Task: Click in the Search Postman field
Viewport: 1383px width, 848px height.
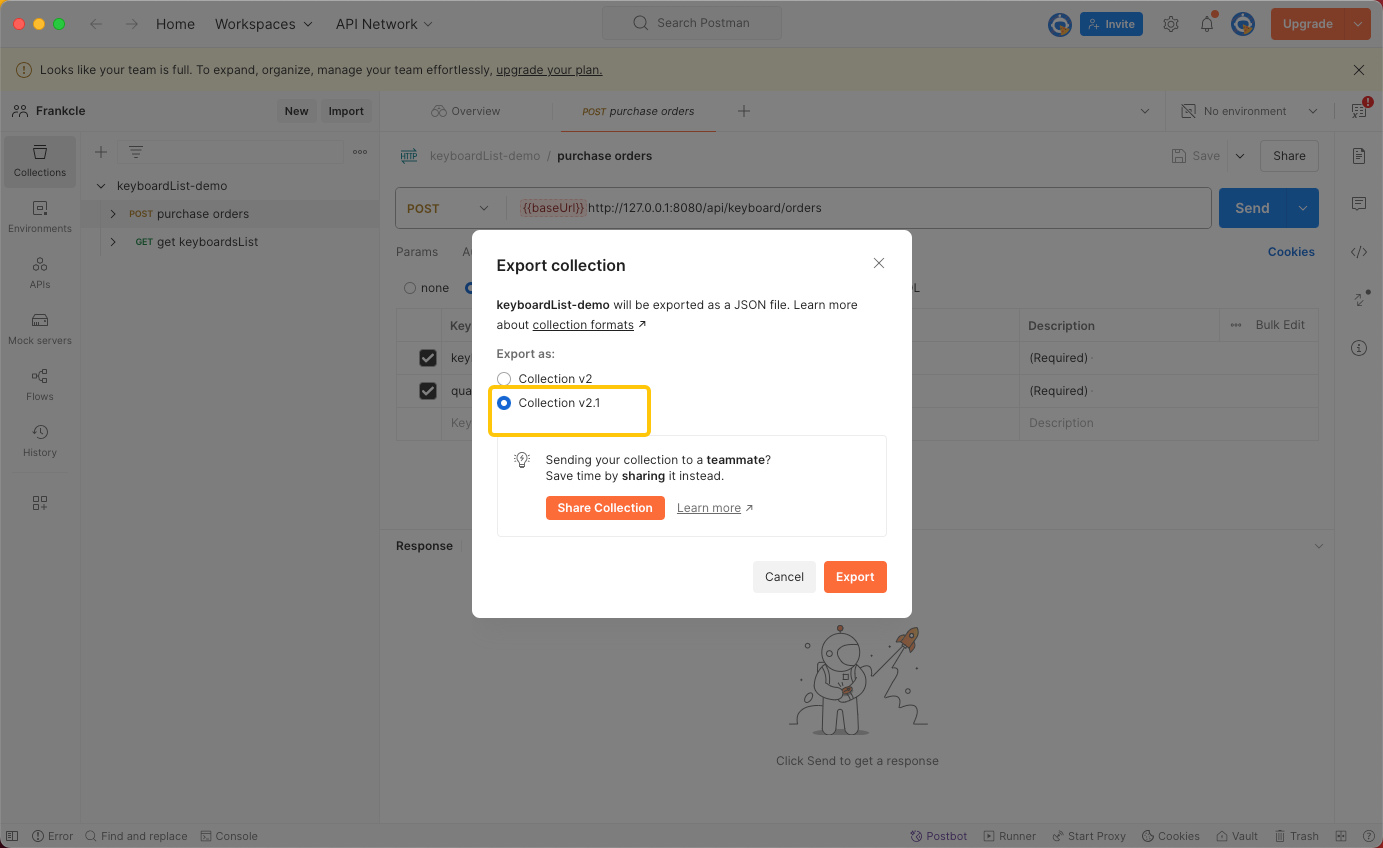Action: pos(692,23)
